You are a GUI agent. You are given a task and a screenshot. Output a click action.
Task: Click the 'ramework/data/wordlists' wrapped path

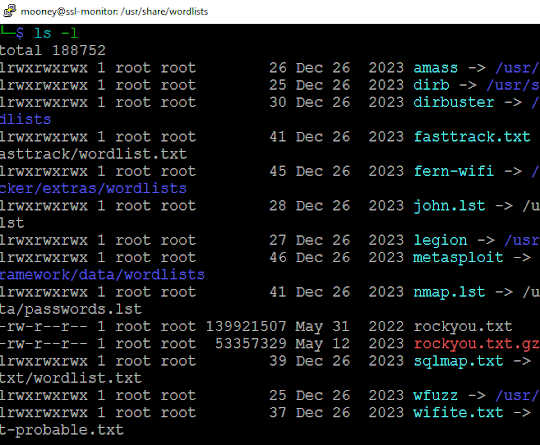[x=102, y=275]
